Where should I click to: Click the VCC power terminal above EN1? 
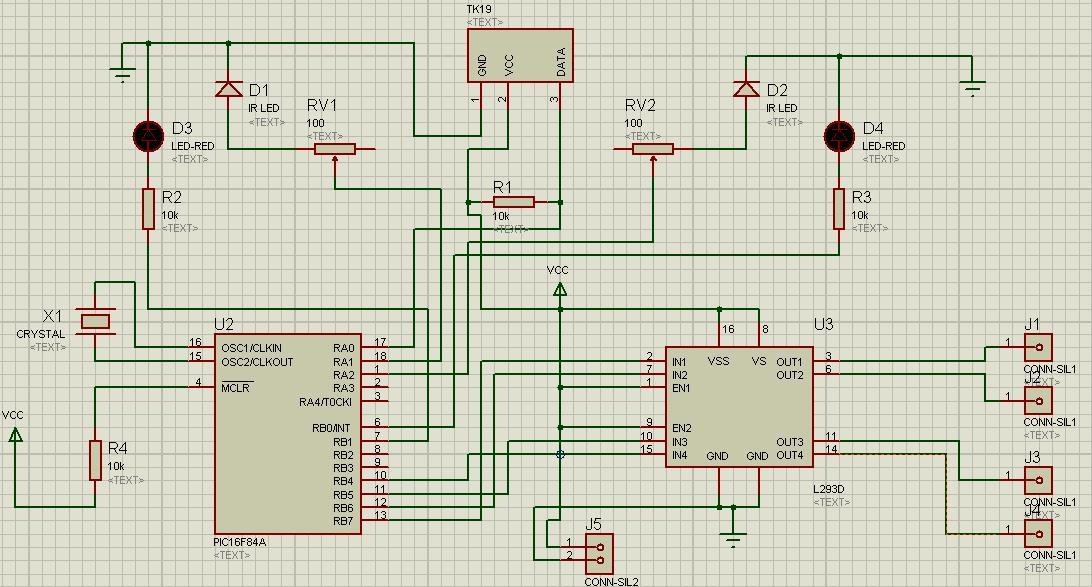pyautogui.click(x=559, y=288)
